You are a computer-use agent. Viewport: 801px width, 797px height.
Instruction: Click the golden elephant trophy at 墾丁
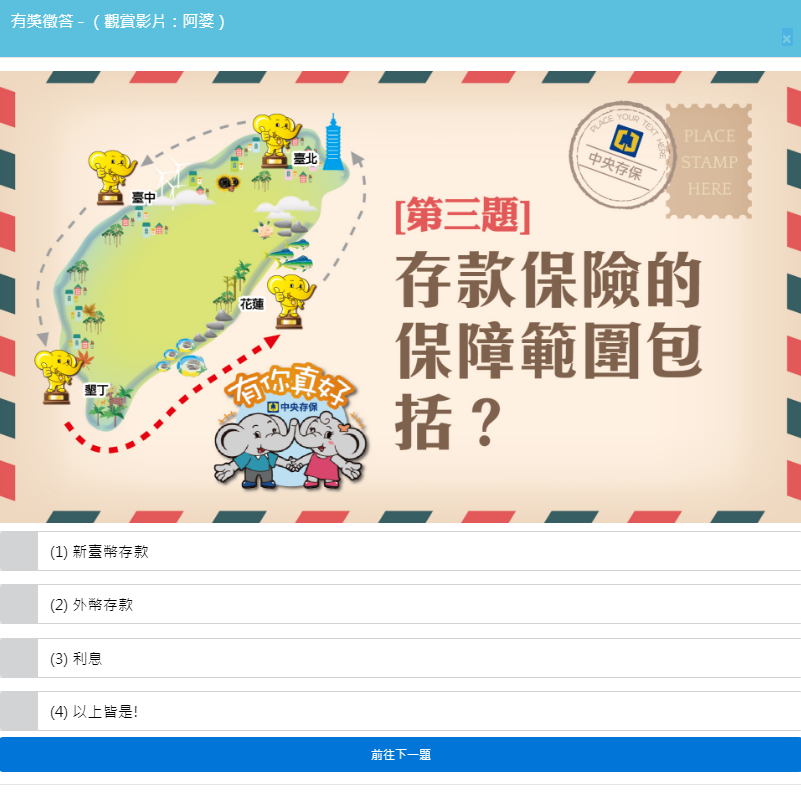click(x=57, y=377)
